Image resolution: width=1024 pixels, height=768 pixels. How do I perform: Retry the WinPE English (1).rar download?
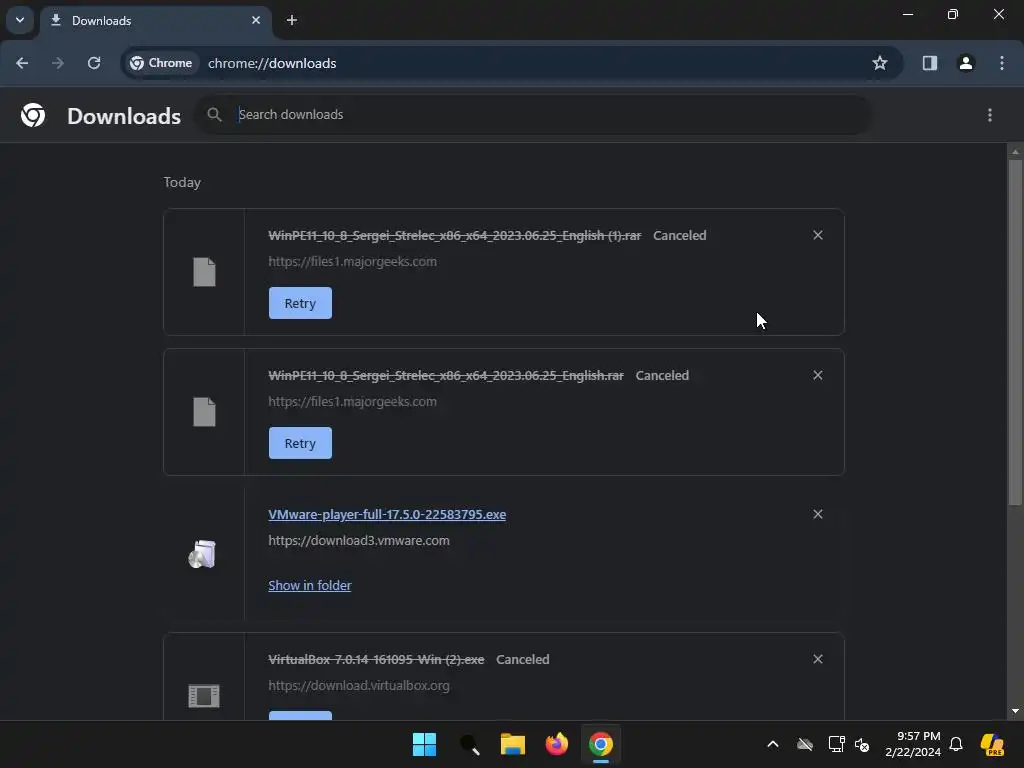point(300,303)
